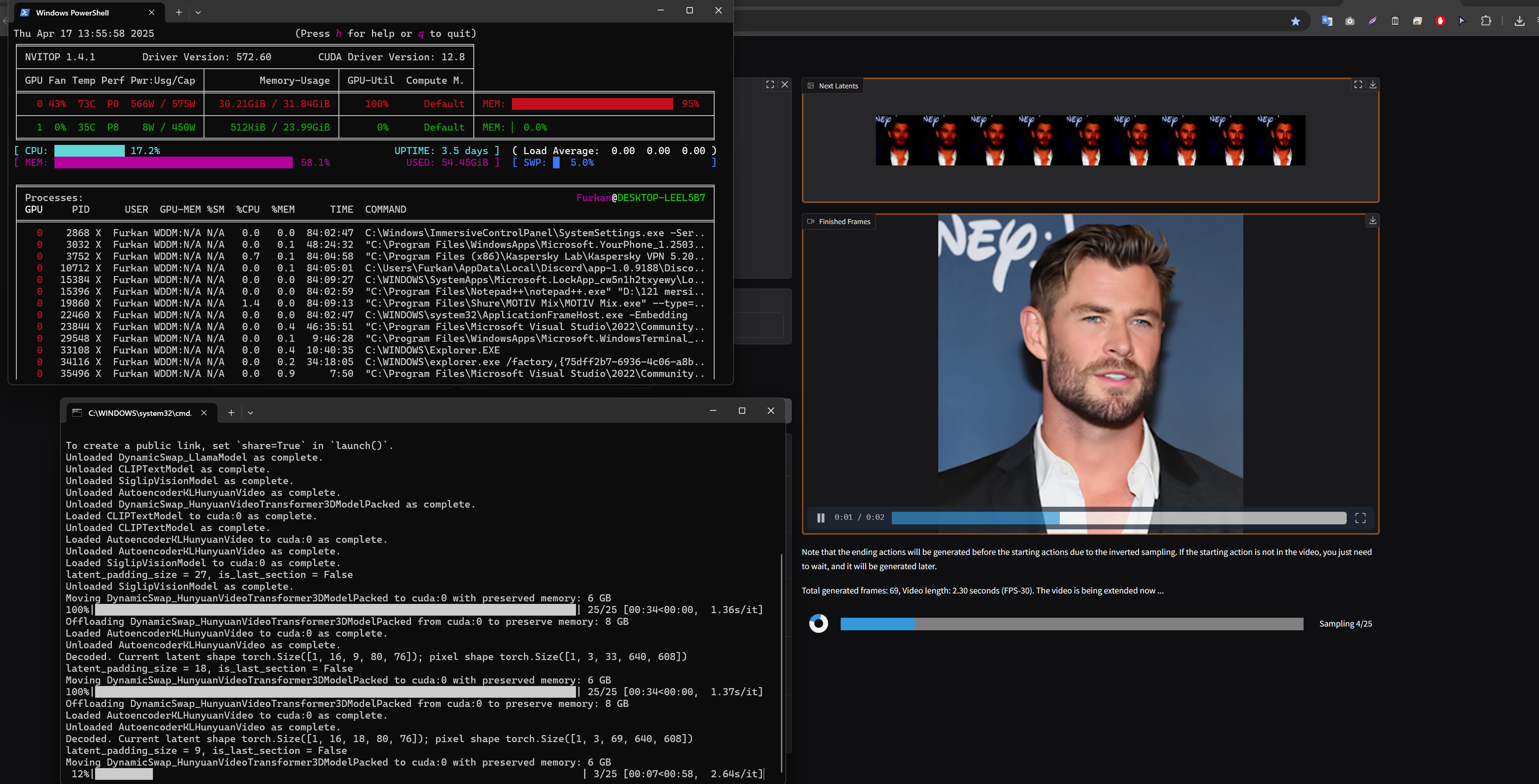Open the cmd window tab dropdown
This screenshot has height=784, width=1539.
click(250, 412)
